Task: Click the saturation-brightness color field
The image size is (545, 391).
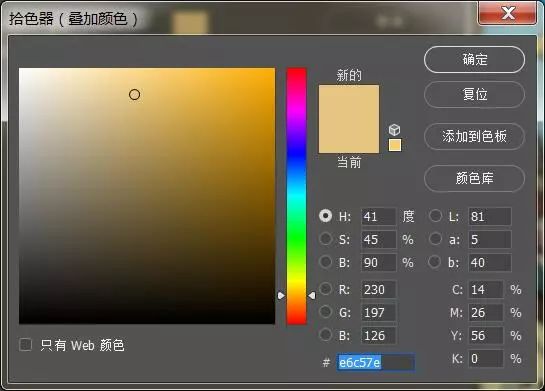Action: [x=147, y=196]
